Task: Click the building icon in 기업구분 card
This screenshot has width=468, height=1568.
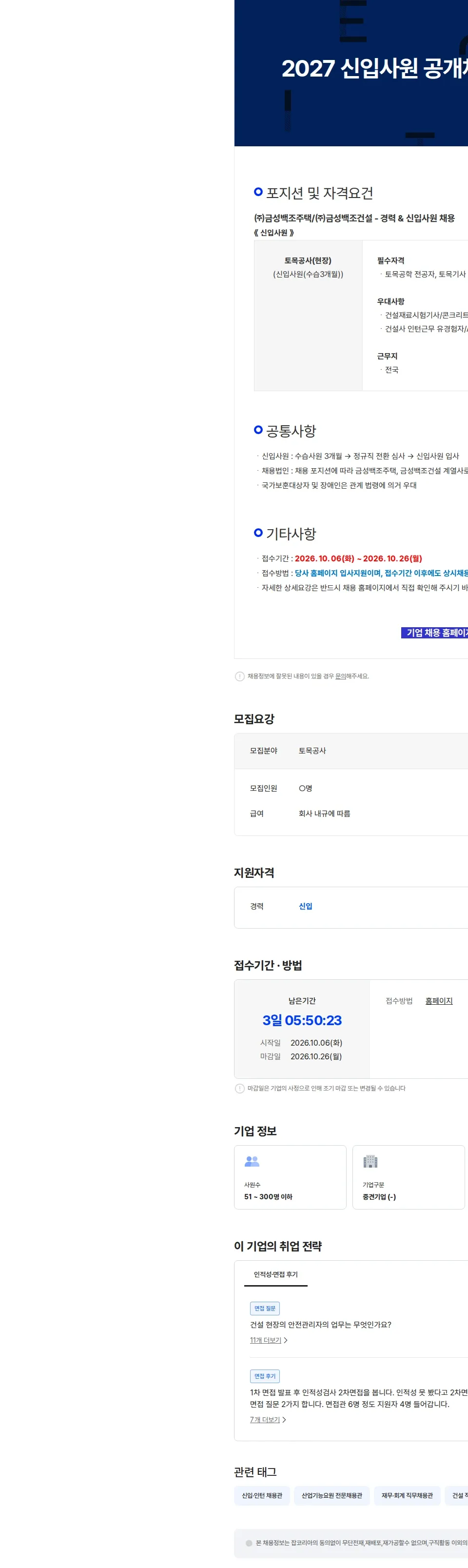Action: tap(370, 1161)
